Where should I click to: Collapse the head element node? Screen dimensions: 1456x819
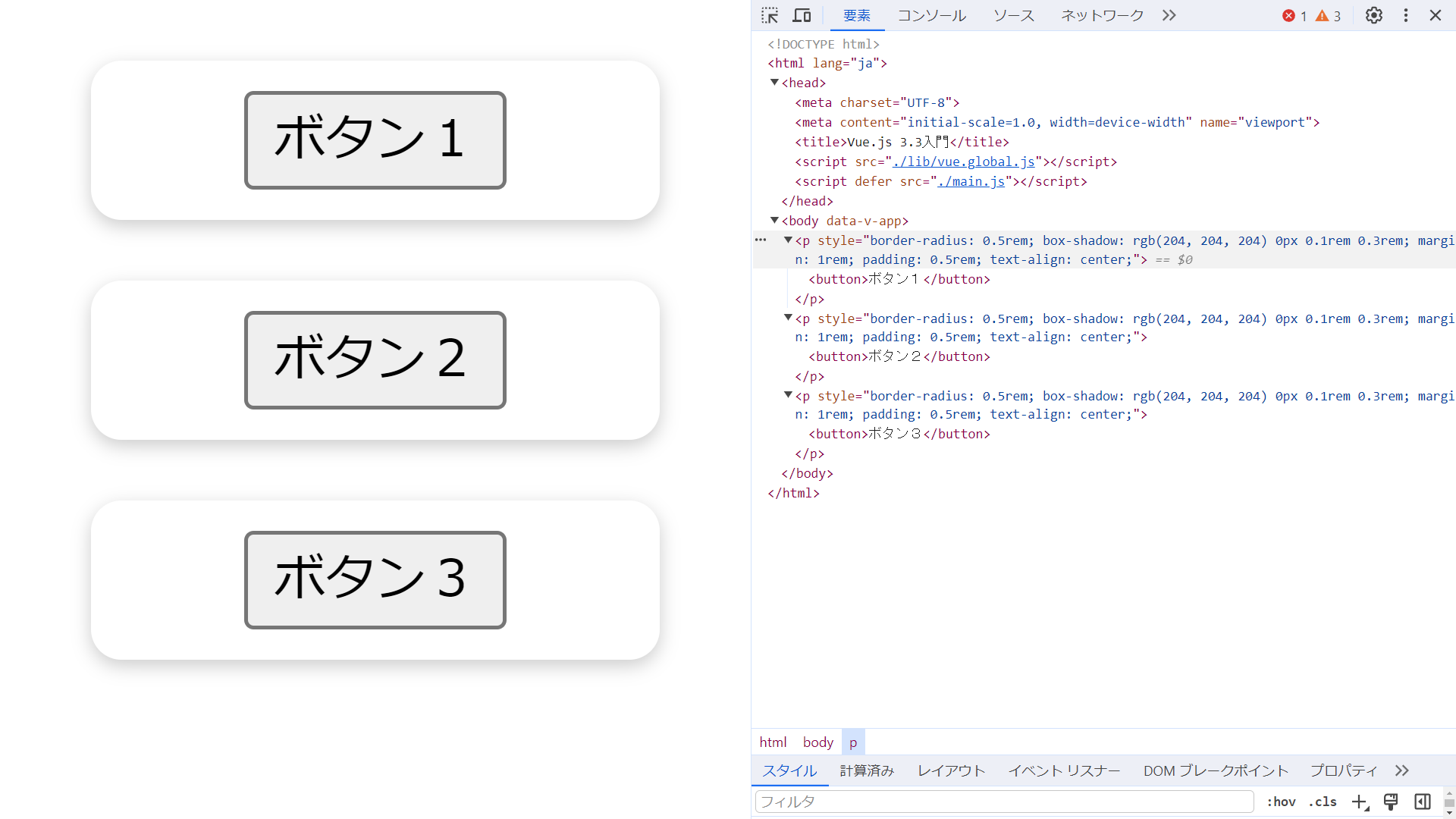pyautogui.click(x=774, y=83)
